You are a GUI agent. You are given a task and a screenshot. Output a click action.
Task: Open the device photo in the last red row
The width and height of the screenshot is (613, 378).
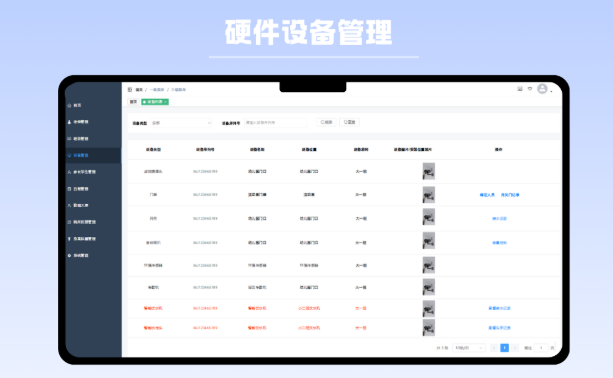428,328
